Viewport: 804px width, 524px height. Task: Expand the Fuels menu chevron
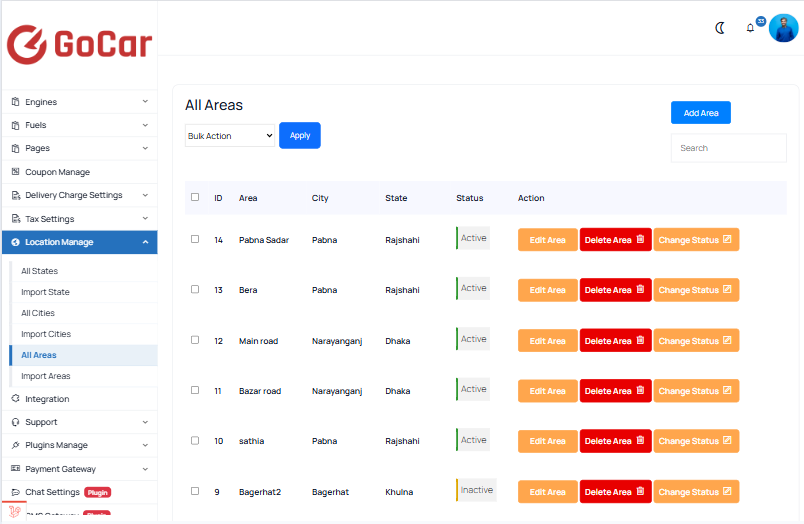pos(145,125)
